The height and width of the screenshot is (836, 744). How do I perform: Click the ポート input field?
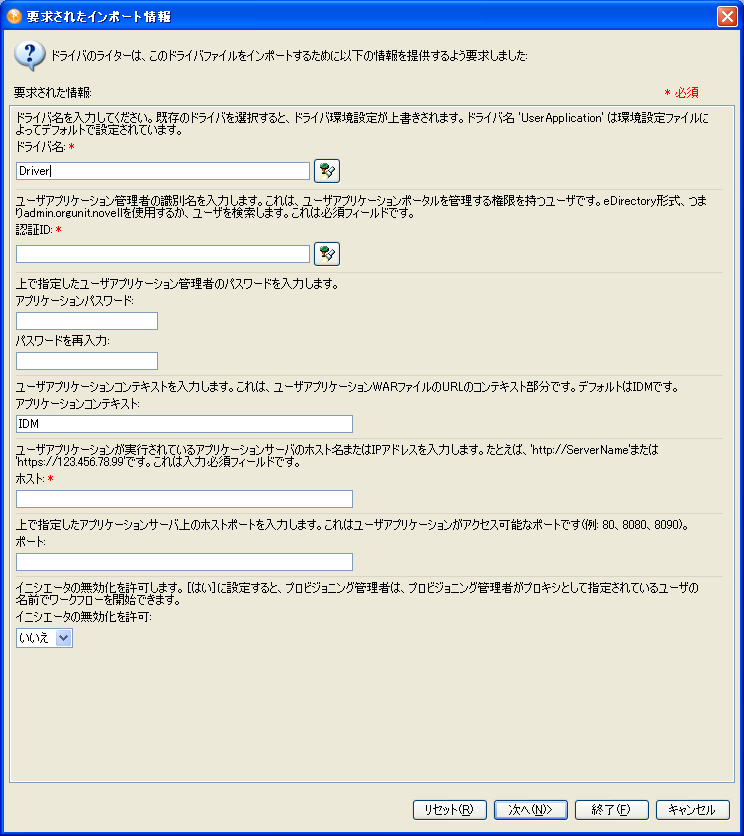click(184, 562)
